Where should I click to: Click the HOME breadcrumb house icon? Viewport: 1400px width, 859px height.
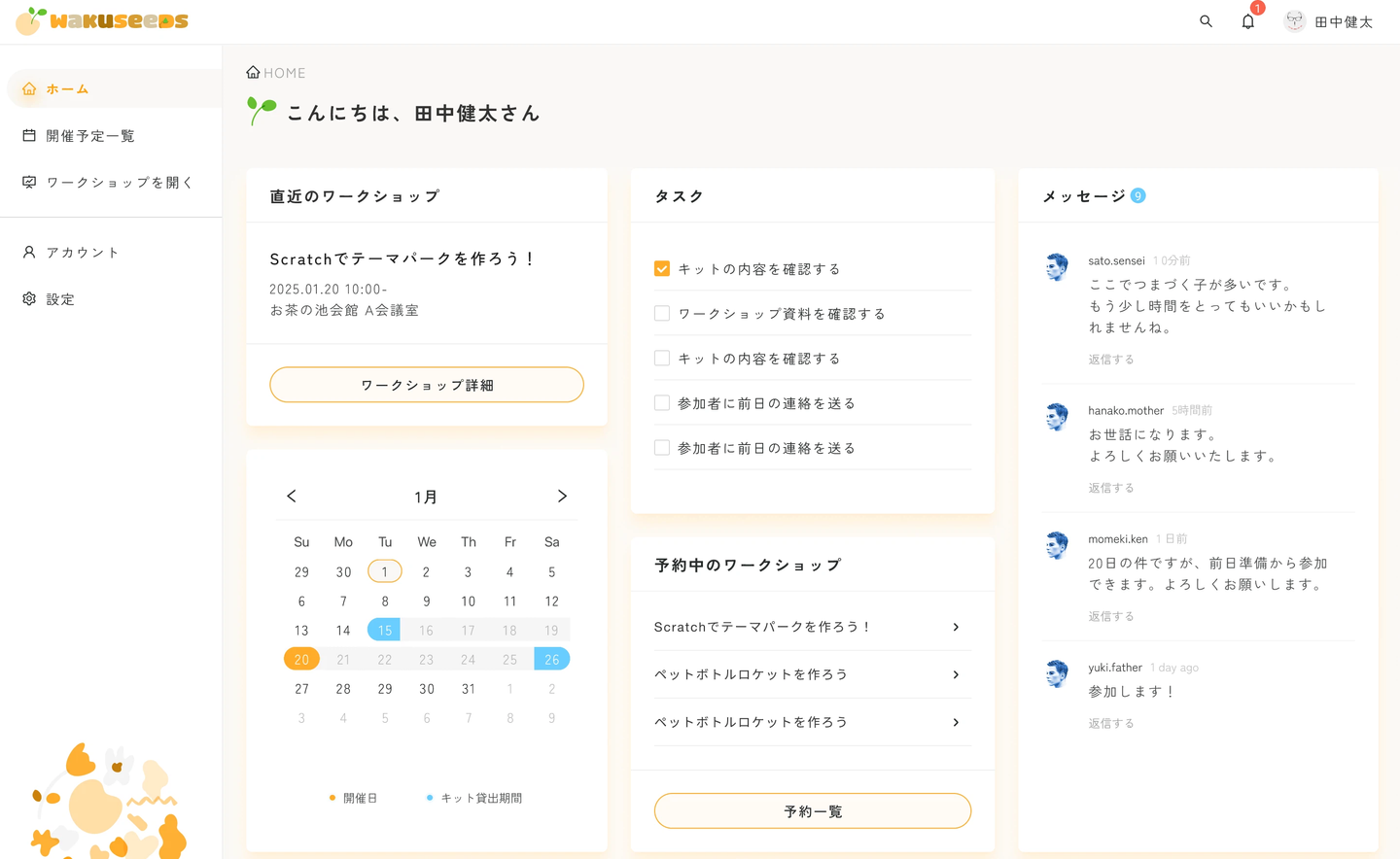point(253,72)
